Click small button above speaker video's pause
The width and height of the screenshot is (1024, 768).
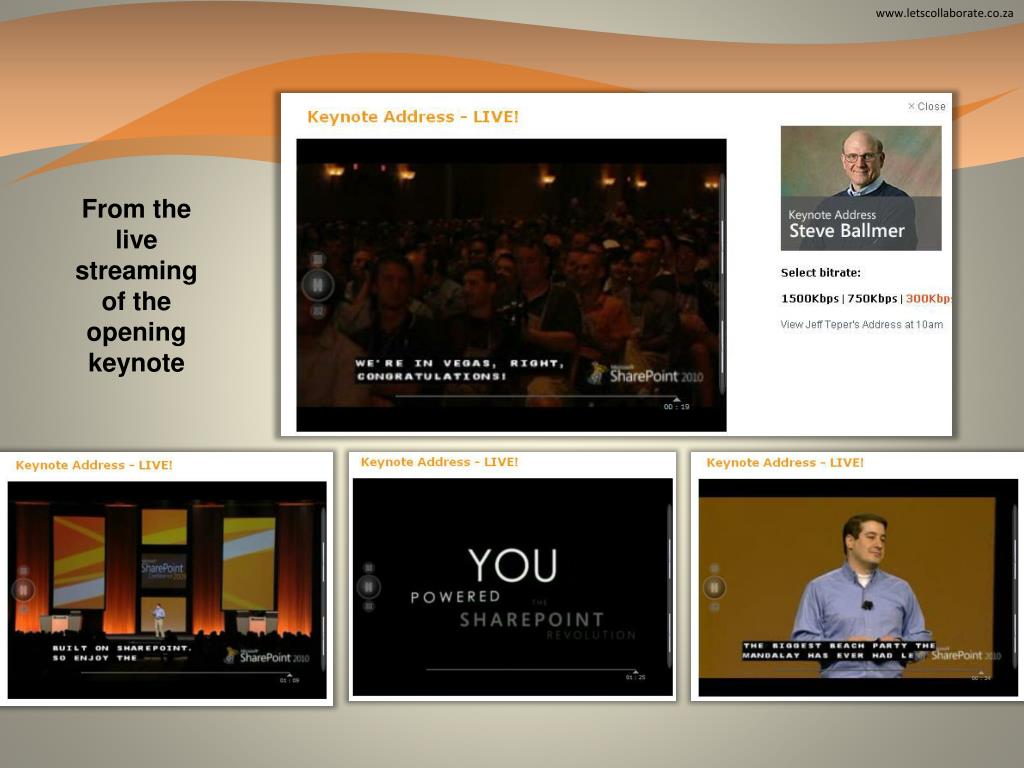714,568
